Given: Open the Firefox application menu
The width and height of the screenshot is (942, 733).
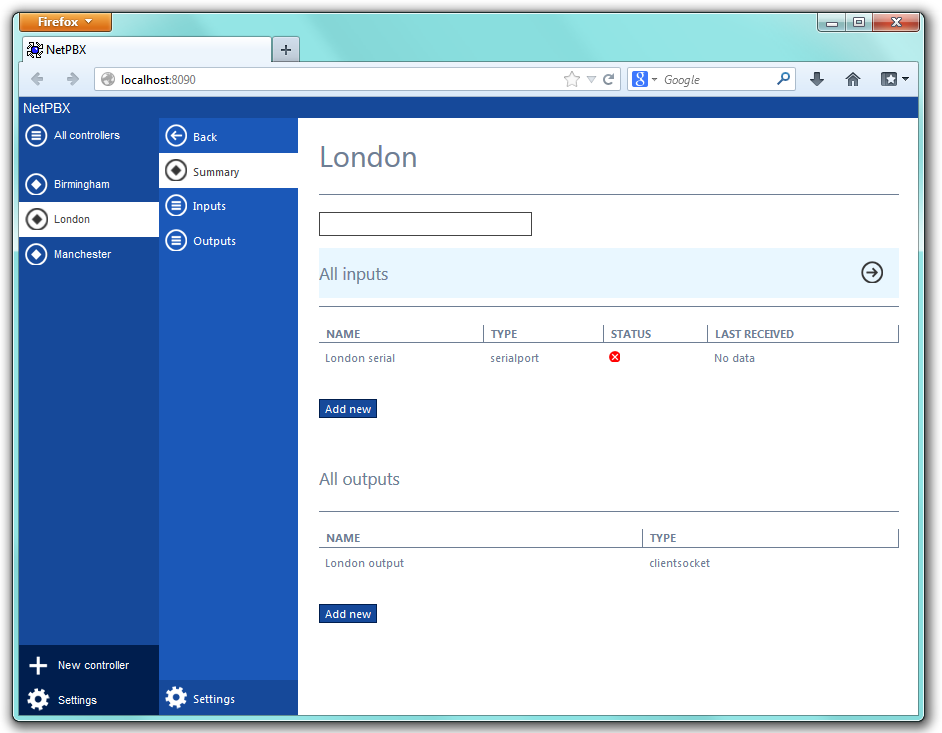Looking at the screenshot, I should tap(65, 22).
